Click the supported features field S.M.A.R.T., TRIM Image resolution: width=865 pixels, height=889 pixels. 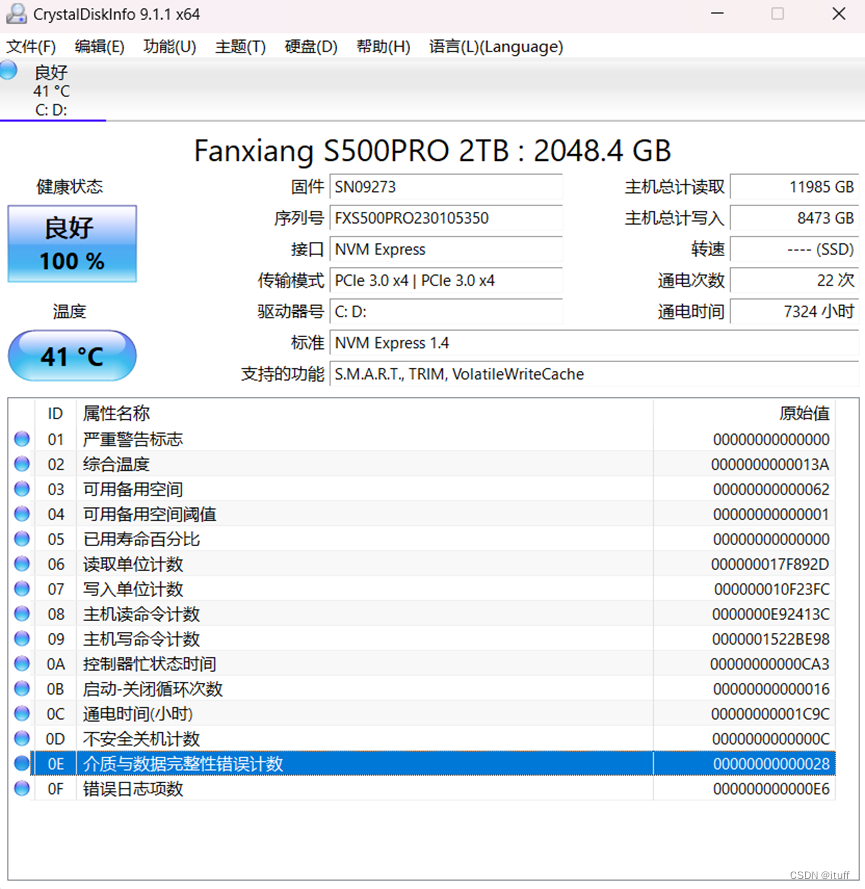(x=595, y=374)
